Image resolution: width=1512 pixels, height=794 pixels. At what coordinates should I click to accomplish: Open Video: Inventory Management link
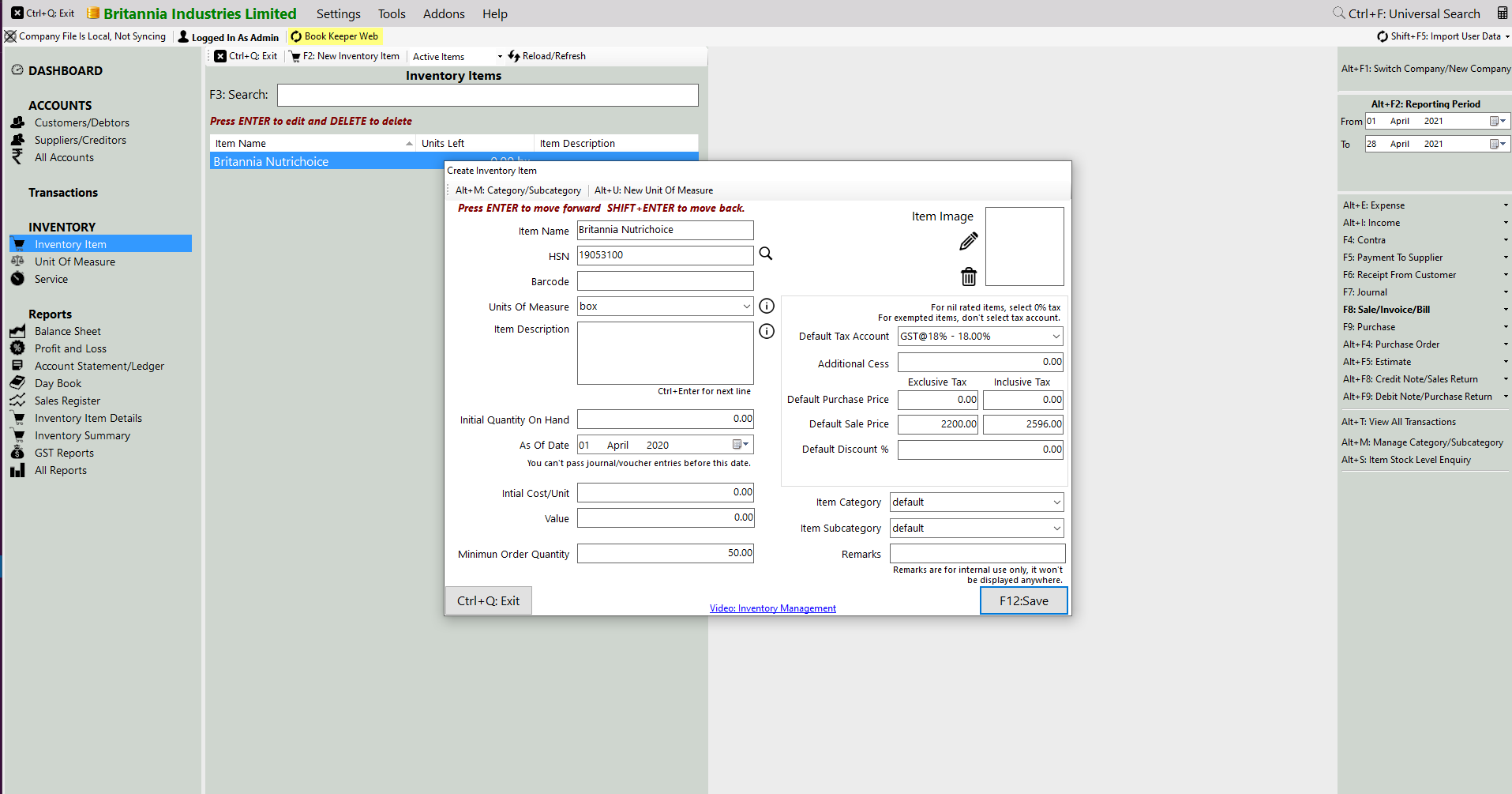click(773, 608)
